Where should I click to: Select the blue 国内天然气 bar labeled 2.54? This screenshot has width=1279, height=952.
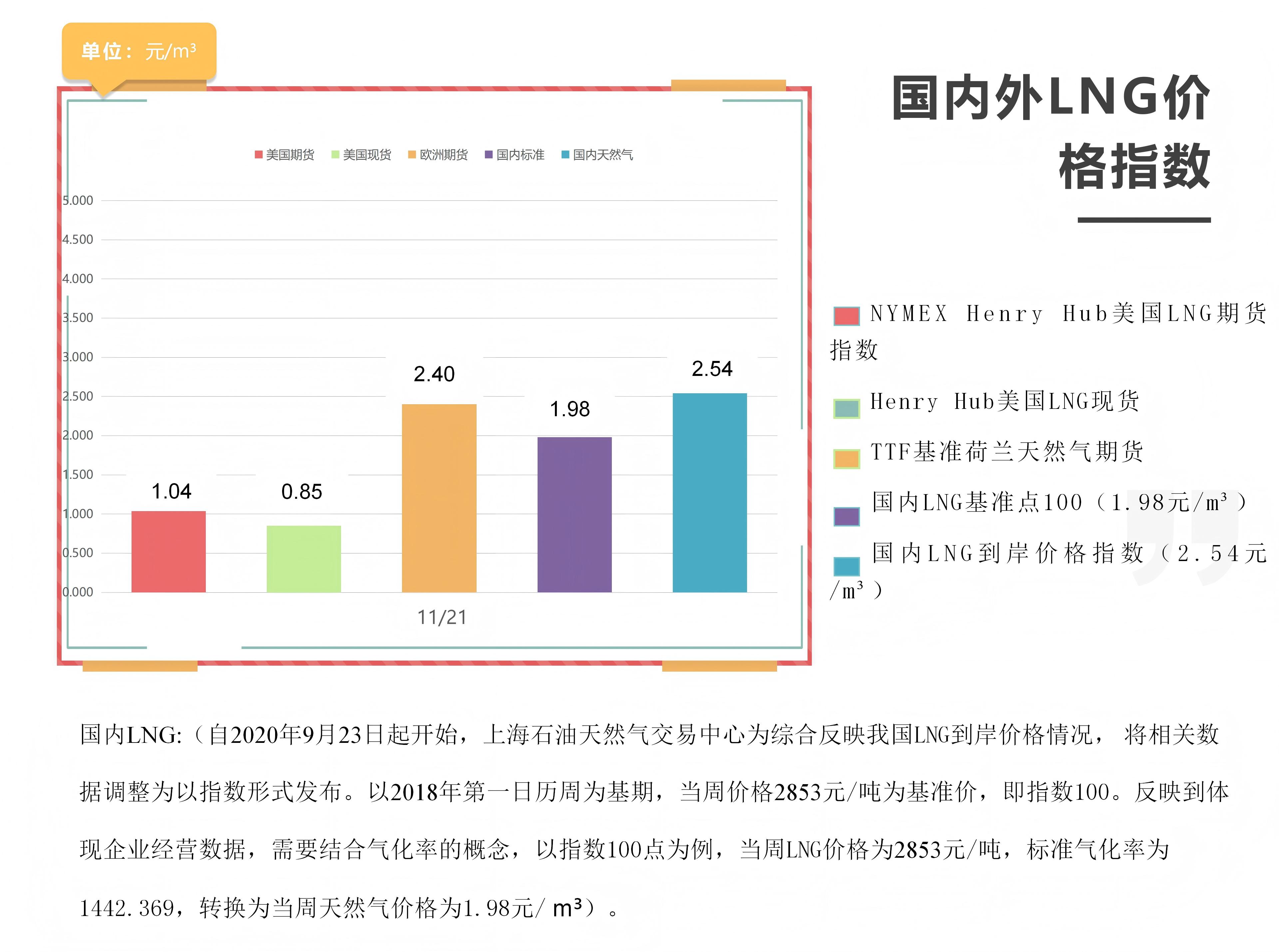click(710, 493)
